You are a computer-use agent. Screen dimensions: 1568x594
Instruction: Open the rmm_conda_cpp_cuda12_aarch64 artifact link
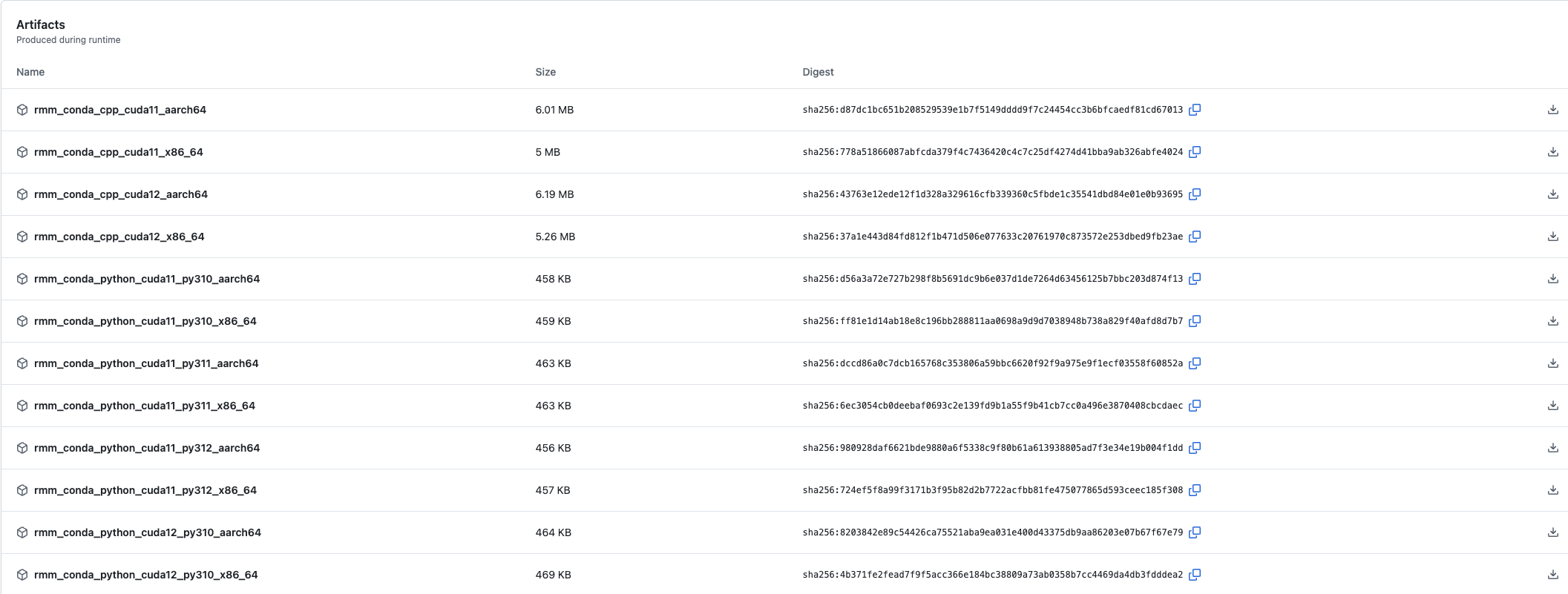[x=120, y=194]
